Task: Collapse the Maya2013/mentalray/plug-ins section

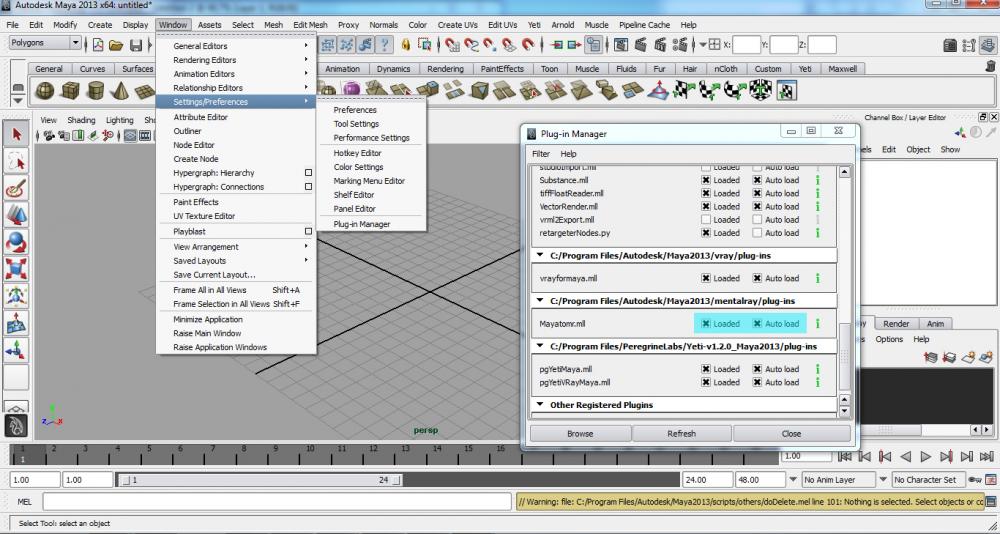Action: point(540,300)
